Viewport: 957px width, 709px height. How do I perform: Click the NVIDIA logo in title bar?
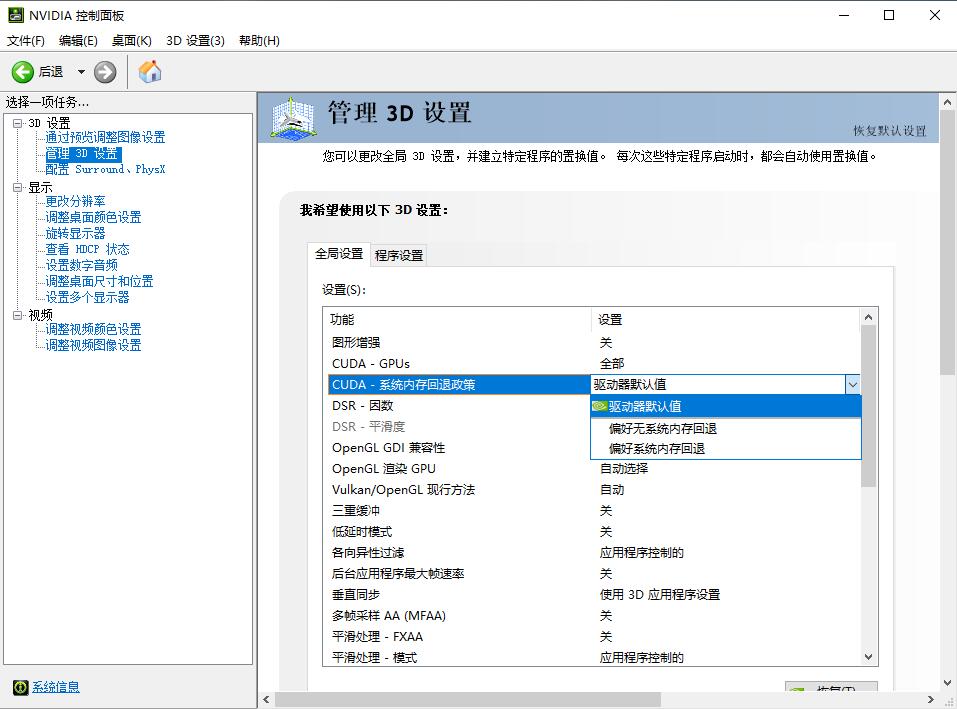[15, 15]
